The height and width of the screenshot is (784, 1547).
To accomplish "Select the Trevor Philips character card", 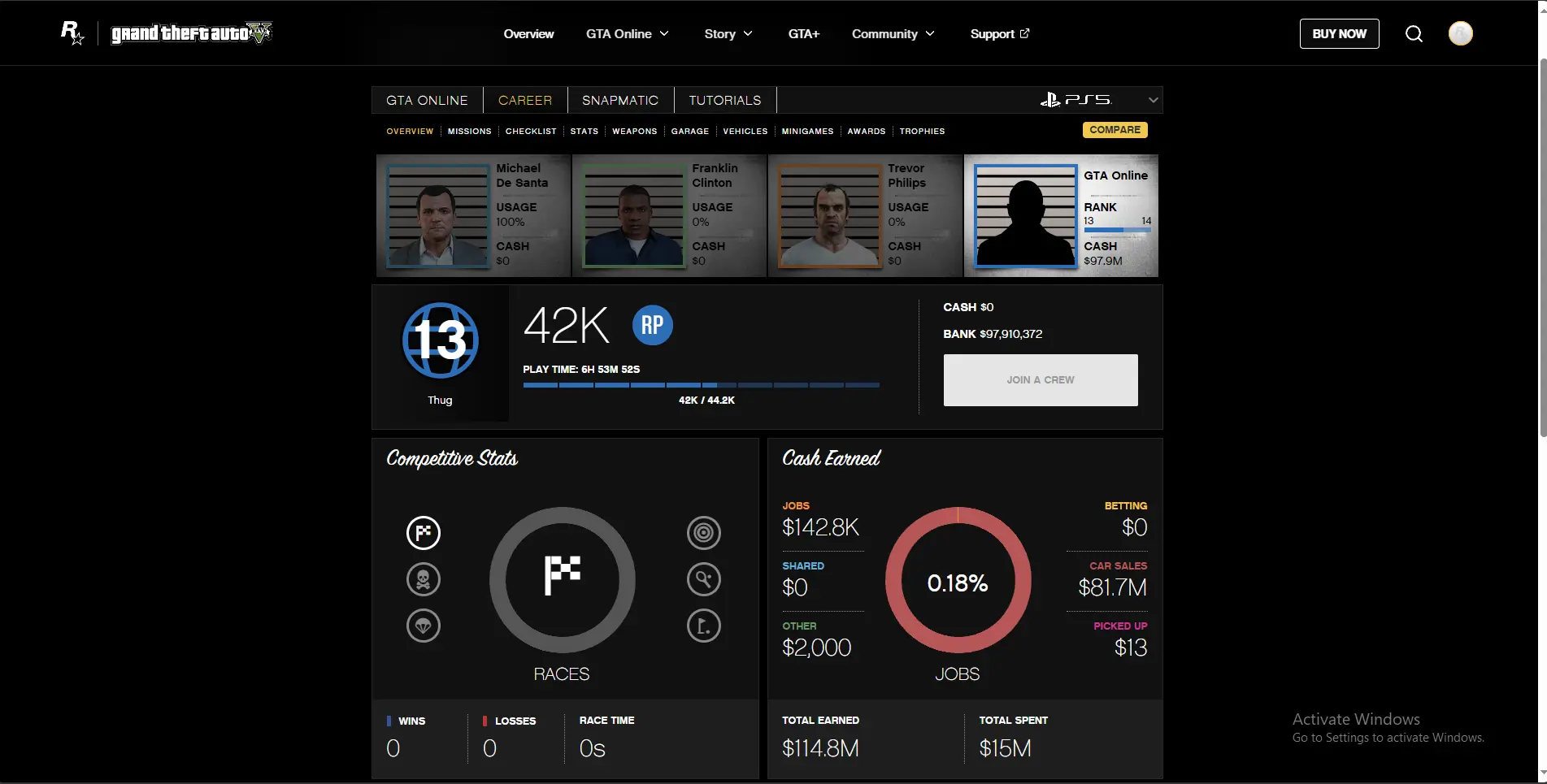I will tap(865, 215).
